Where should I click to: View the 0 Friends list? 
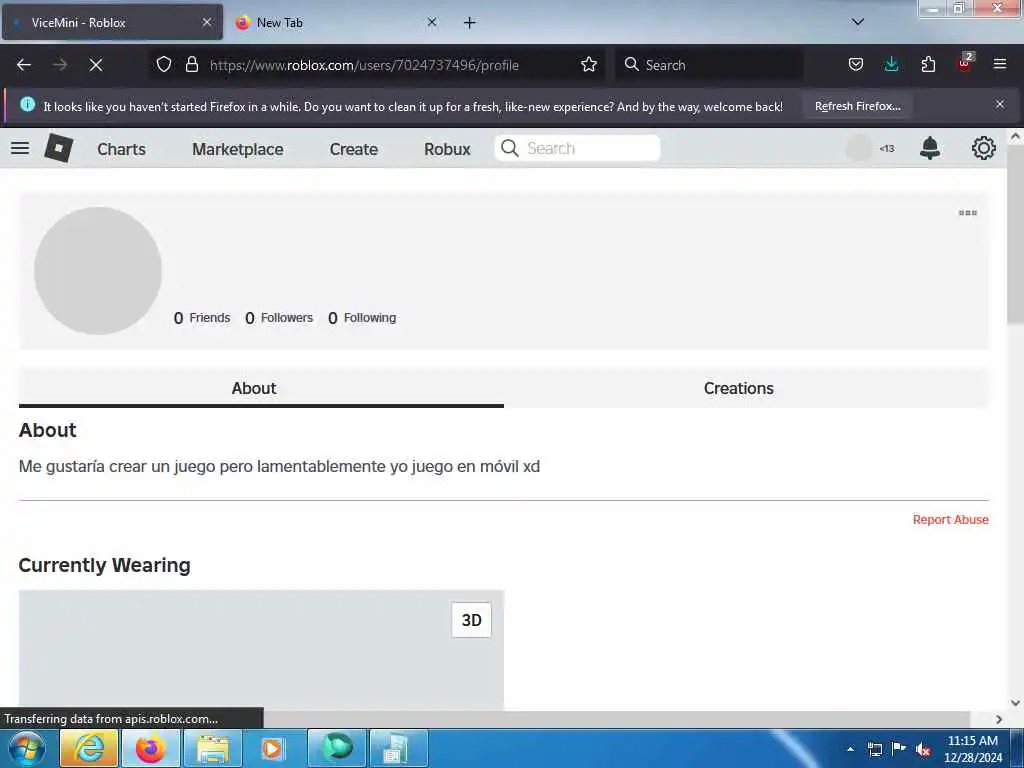202,318
